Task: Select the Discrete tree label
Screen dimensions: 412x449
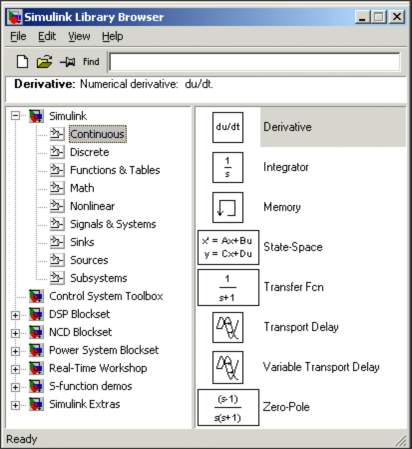Action: click(90, 152)
